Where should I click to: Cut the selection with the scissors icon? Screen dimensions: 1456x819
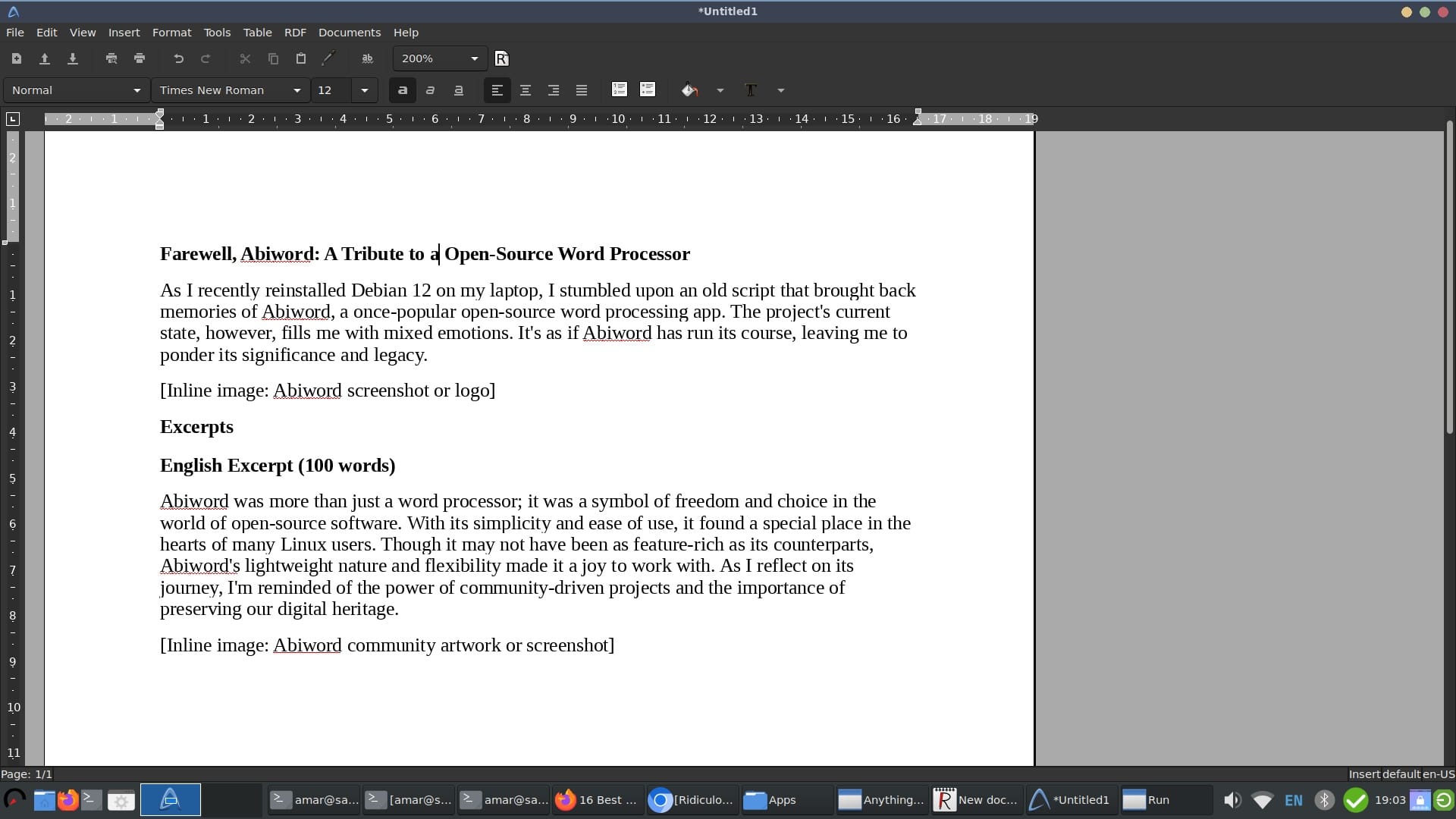coord(245,58)
